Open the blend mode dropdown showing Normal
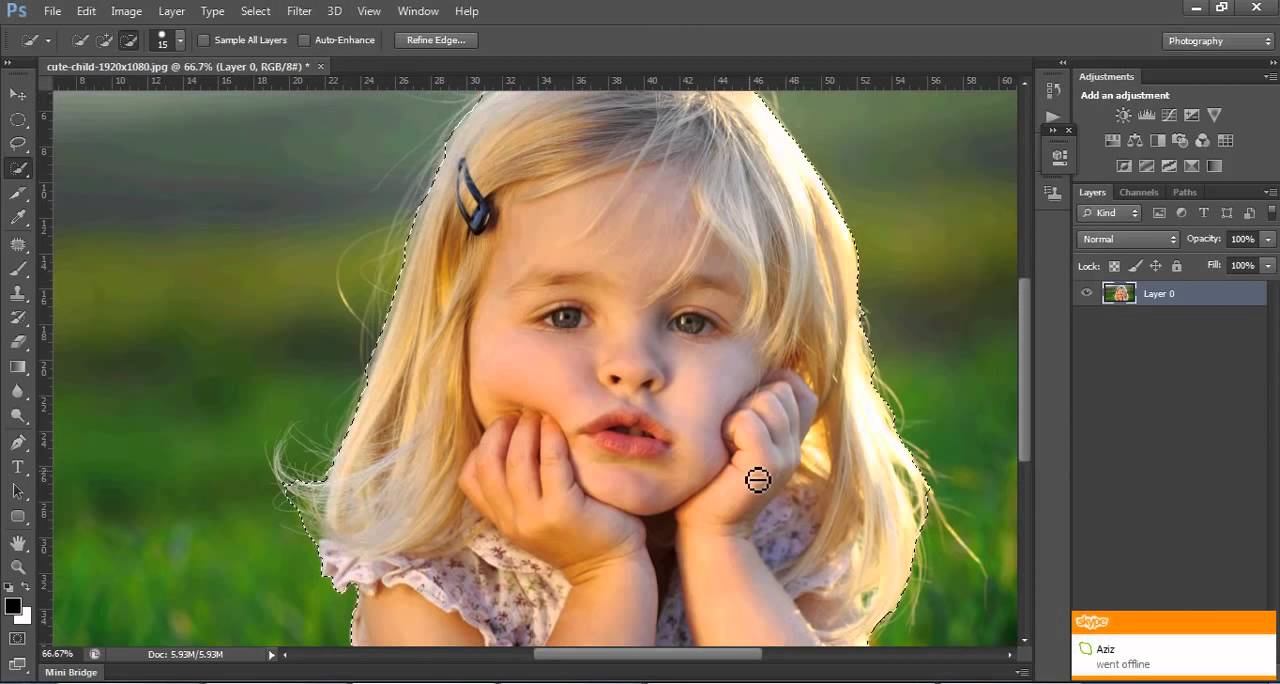Screen dimensions: 1280x684 [x=1127, y=239]
